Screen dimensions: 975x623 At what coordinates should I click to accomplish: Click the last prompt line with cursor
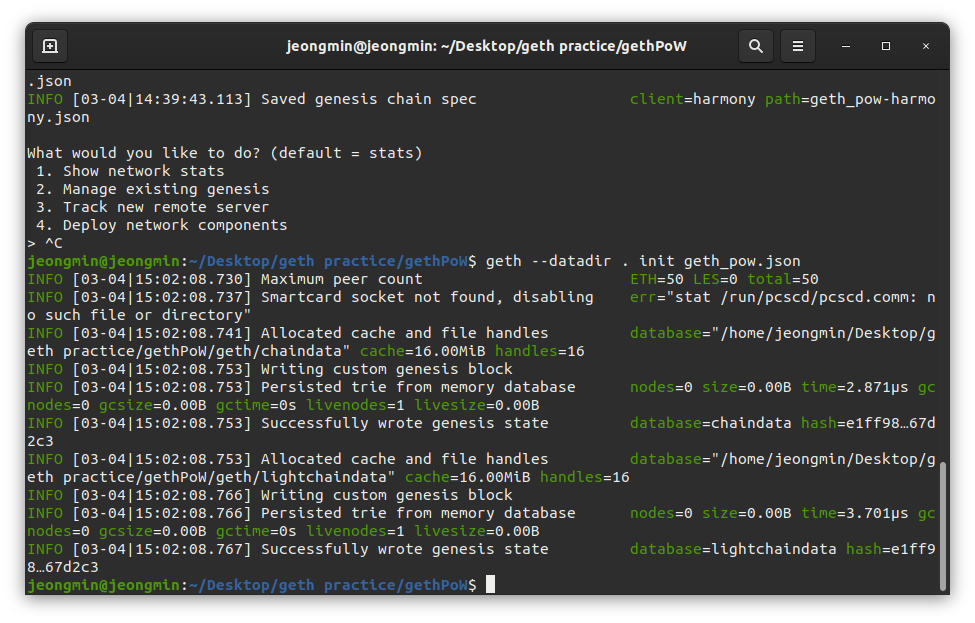pyautogui.click(x=261, y=585)
